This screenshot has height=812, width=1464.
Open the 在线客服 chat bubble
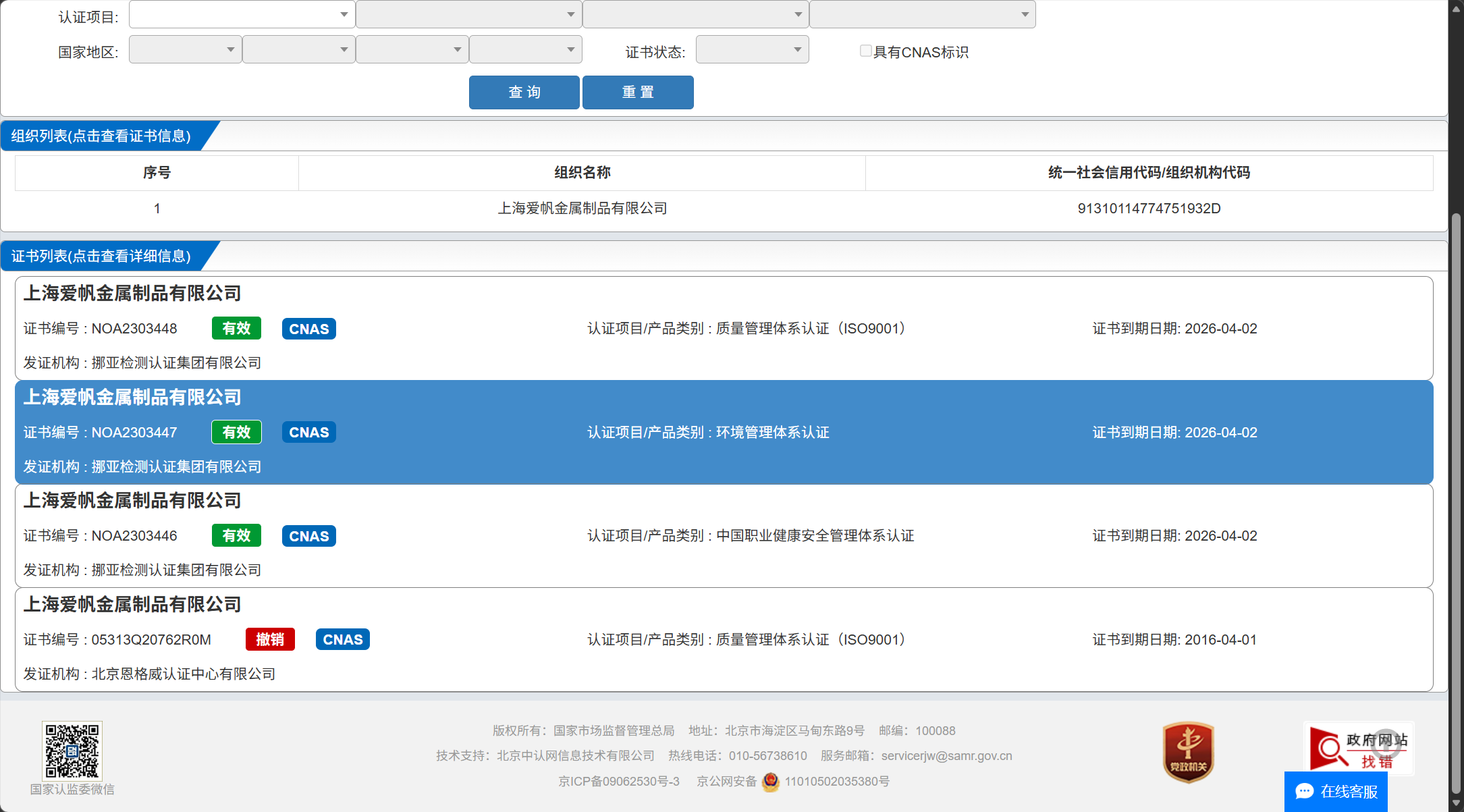point(1336,791)
